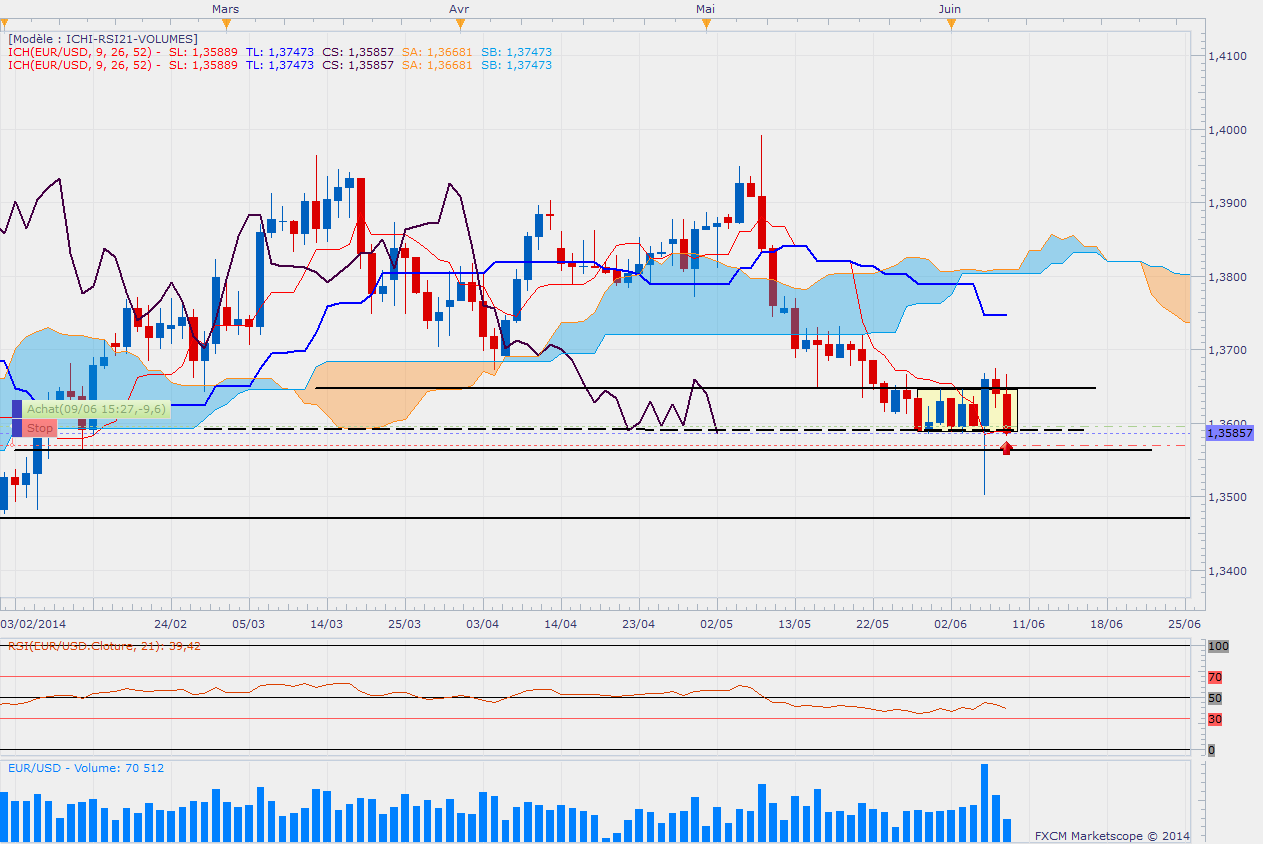
Task: Select the orange marker below "Juin"
Action: click(951, 24)
